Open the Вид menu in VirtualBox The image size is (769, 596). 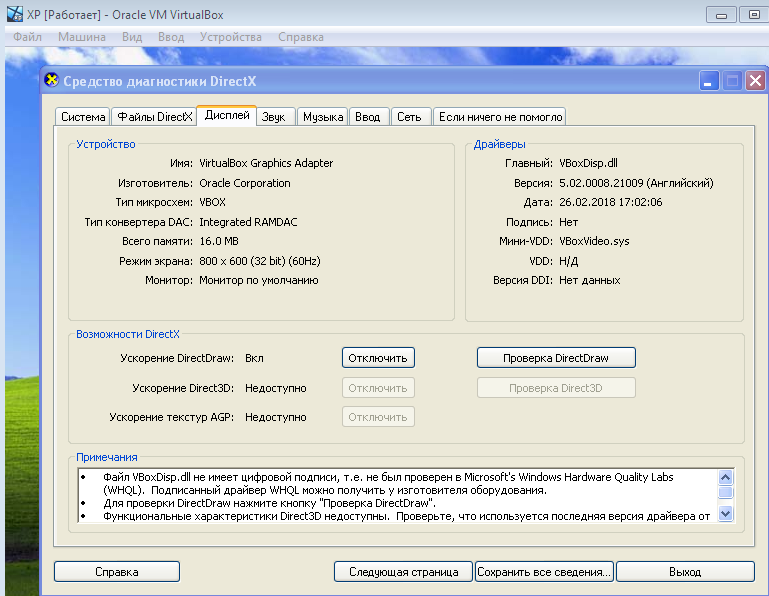132,37
